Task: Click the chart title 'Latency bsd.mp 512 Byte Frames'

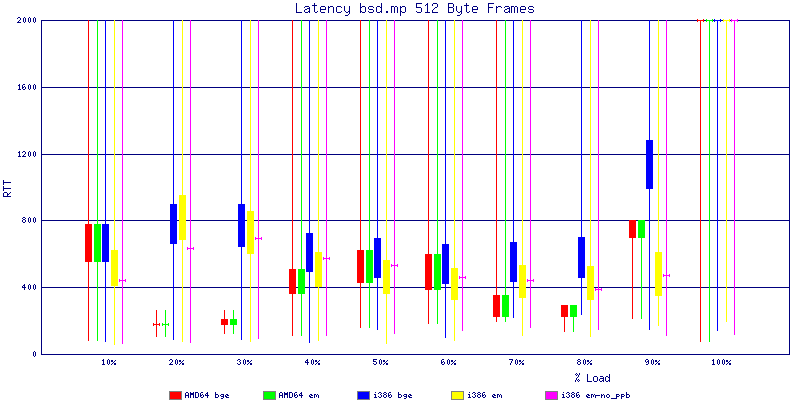Action: (415, 8)
